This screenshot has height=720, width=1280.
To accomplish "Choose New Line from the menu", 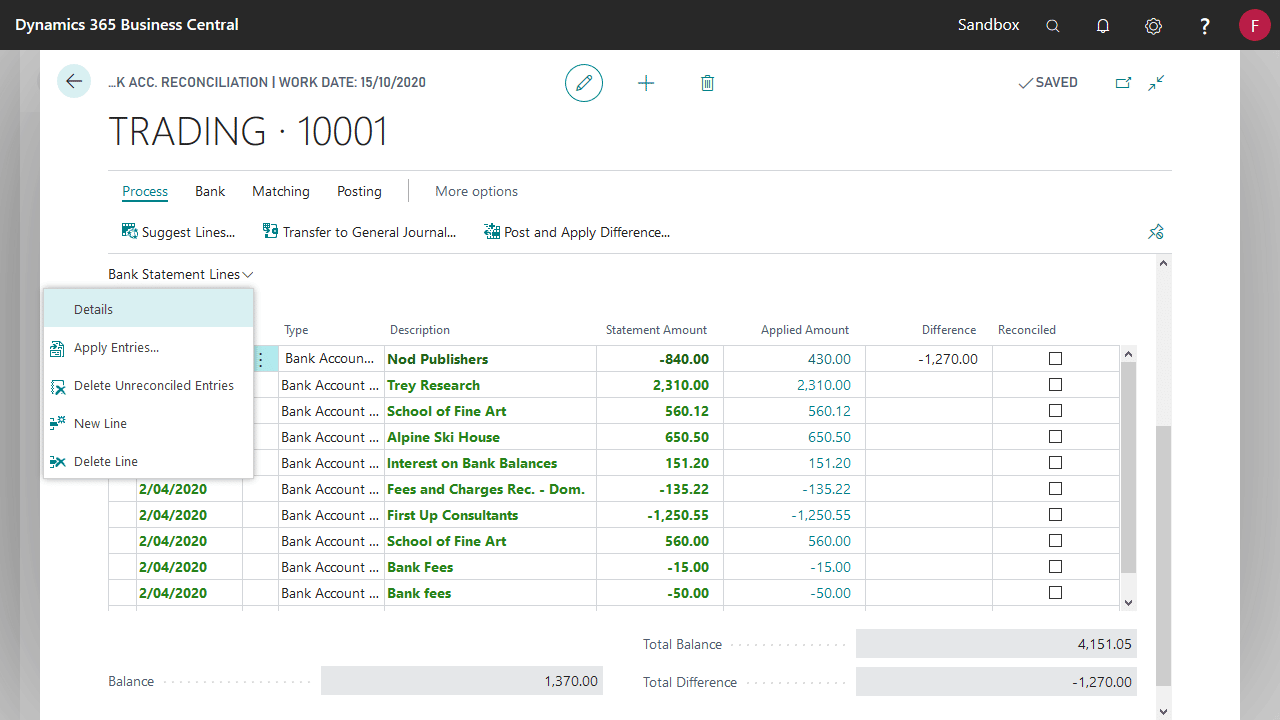I will (x=148, y=423).
